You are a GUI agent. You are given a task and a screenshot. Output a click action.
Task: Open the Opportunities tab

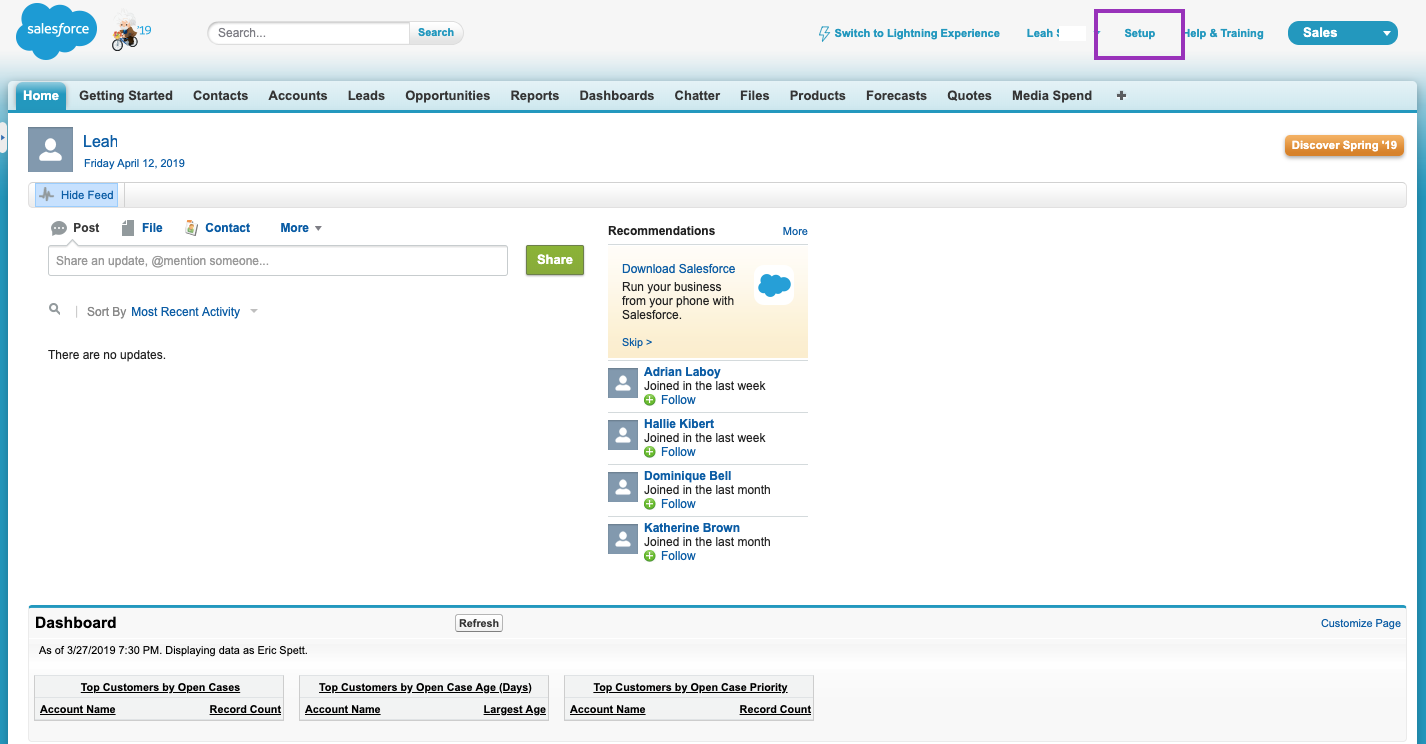point(448,96)
